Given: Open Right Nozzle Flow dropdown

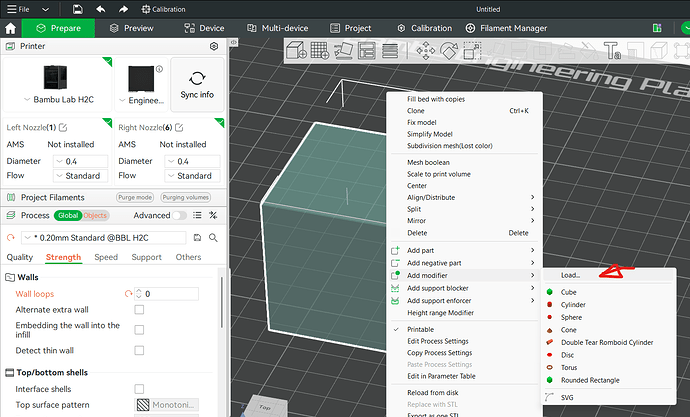Looking at the screenshot, I should (192, 176).
